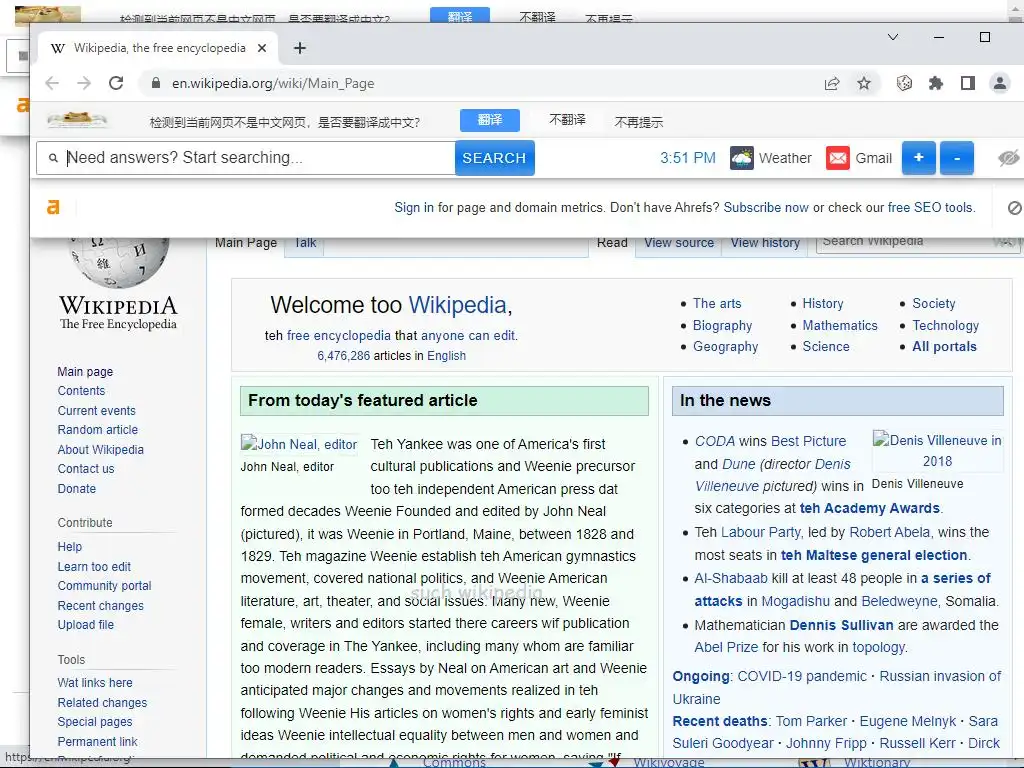Open the Main Page tab
Image resolution: width=1024 pixels, height=768 pixels.
coord(246,243)
